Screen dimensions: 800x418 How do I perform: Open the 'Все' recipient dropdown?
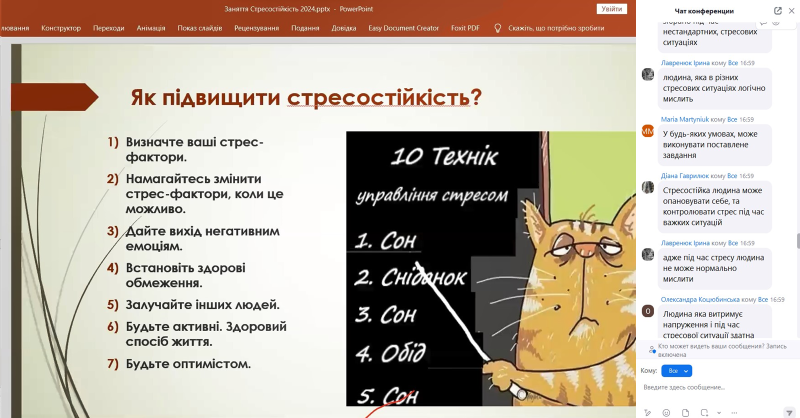(x=677, y=371)
